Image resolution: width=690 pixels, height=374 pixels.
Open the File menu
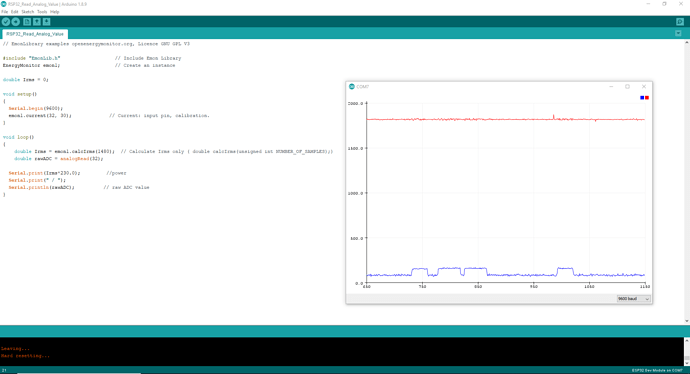(x=4, y=12)
